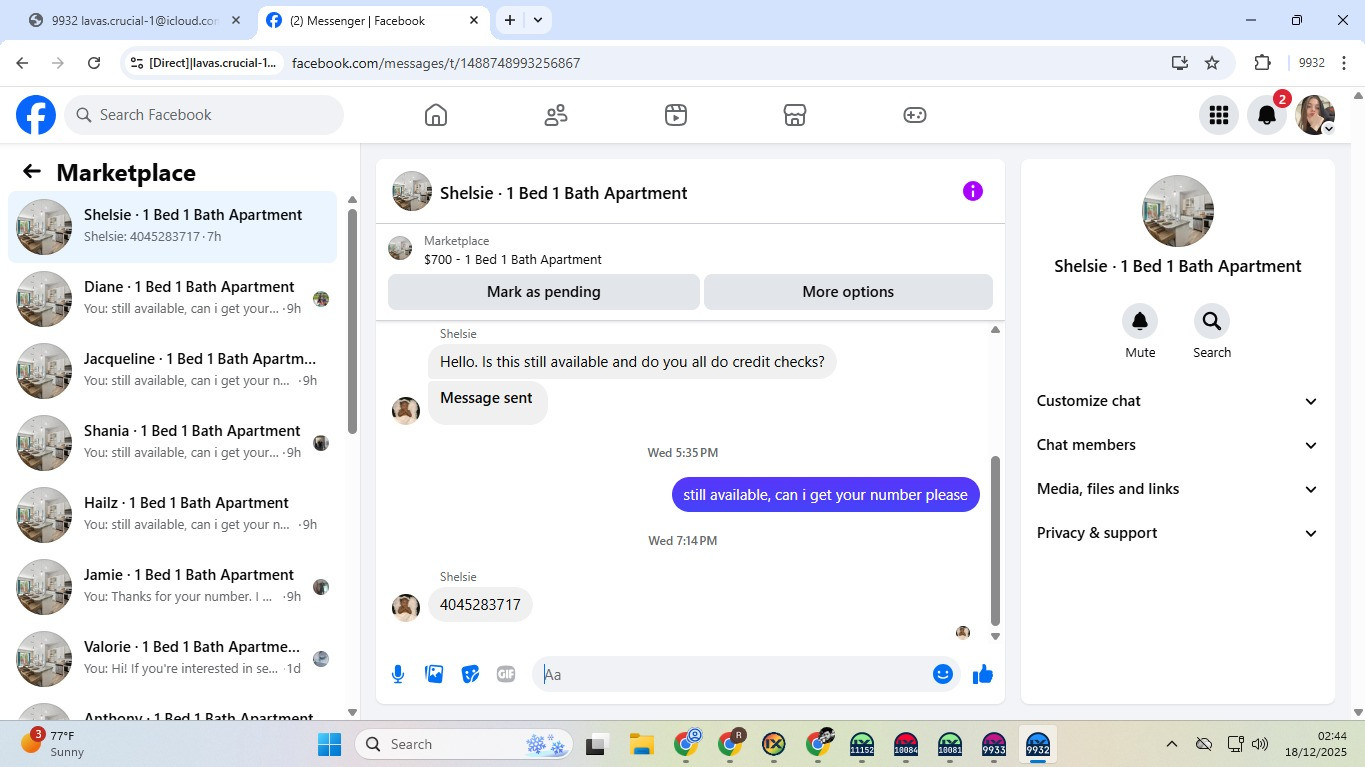Choose a sticker from the sticker icon

tap(470, 674)
